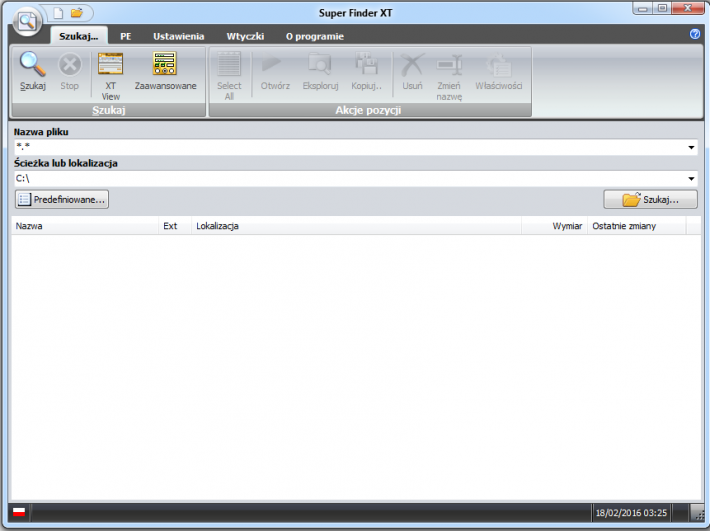Click the Usuń delete icon
The width and height of the screenshot is (710, 531).
click(x=412, y=65)
